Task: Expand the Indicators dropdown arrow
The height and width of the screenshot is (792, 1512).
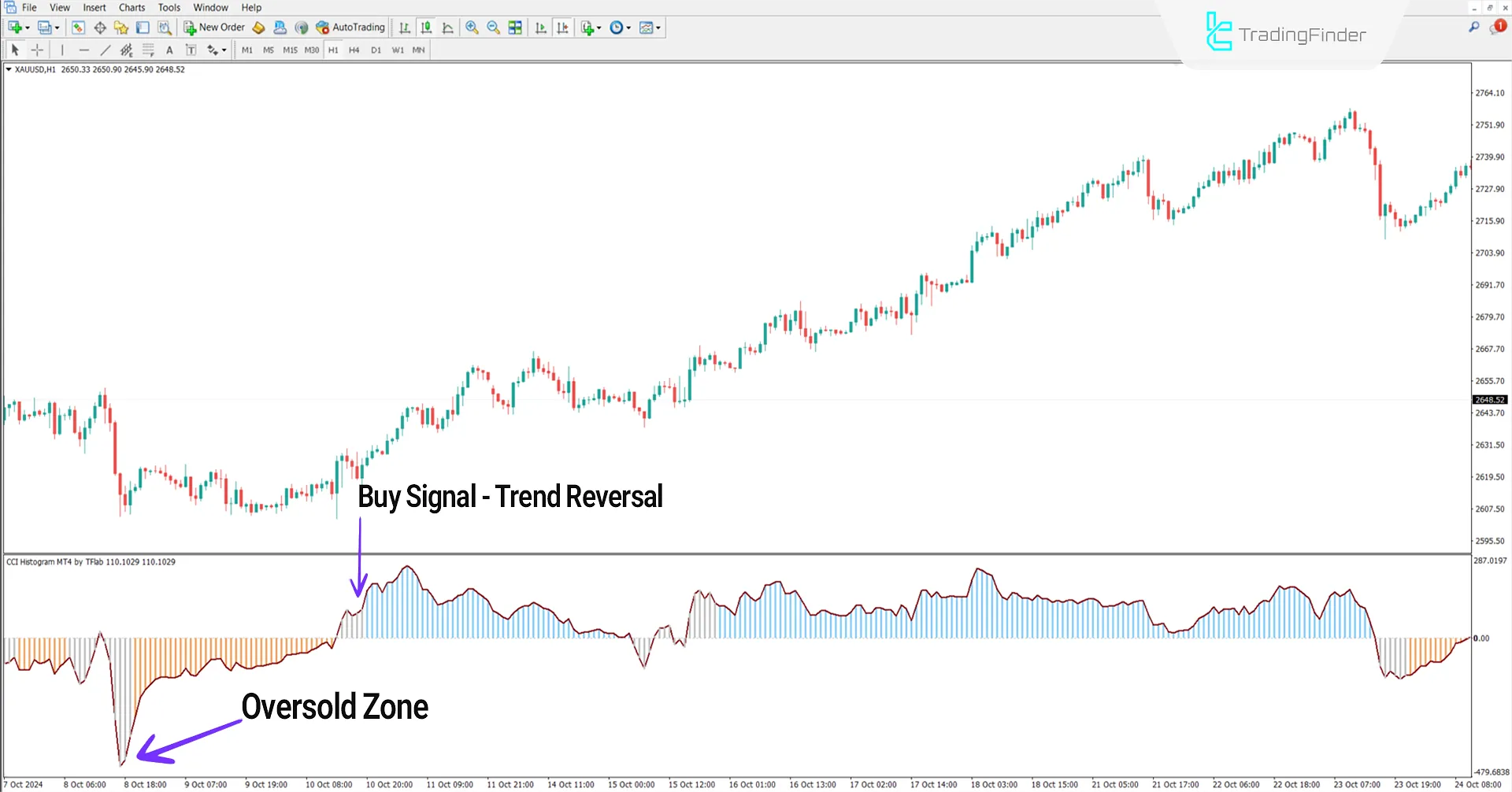Action: (599, 28)
